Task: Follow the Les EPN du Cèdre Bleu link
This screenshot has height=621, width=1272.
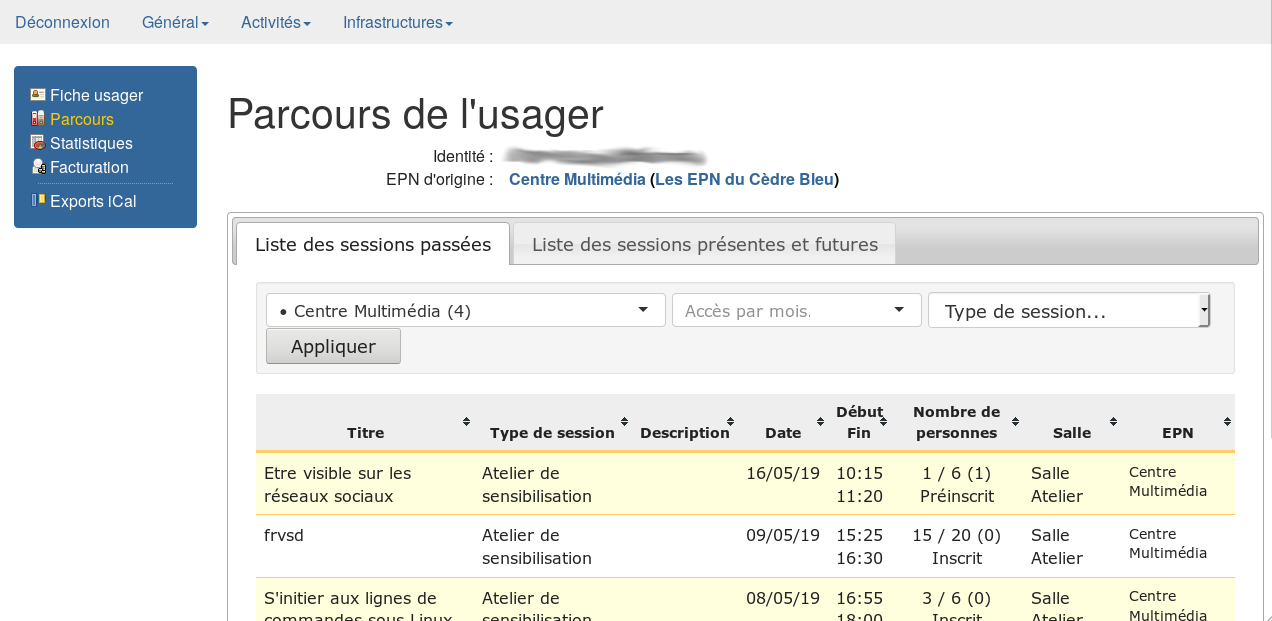Action: (744, 180)
